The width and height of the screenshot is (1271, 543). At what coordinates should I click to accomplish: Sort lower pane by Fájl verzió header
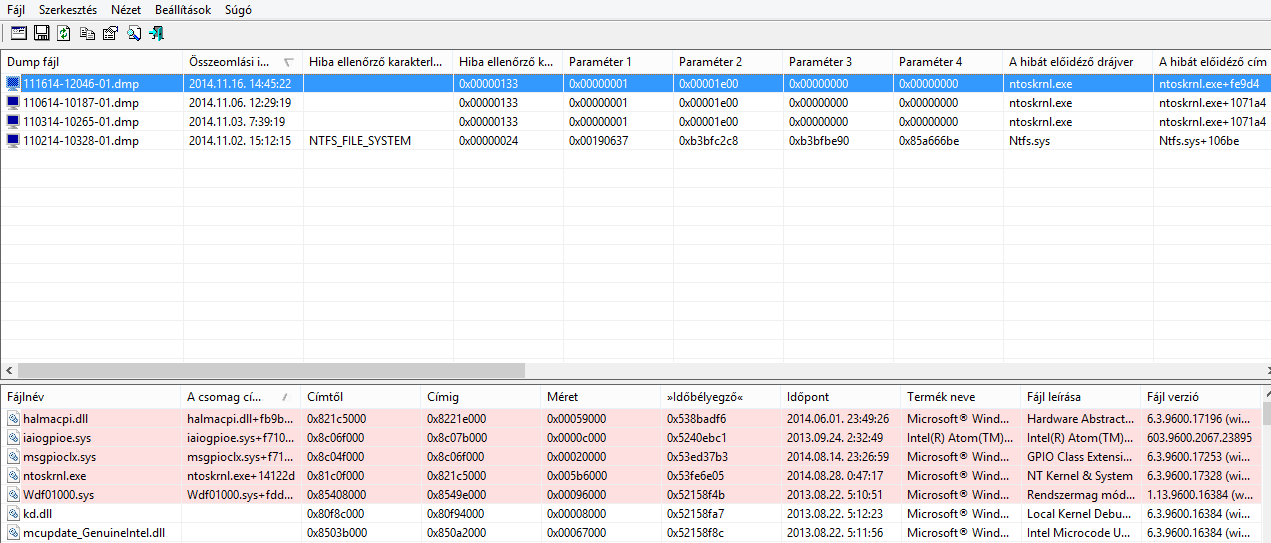[1200, 397]
